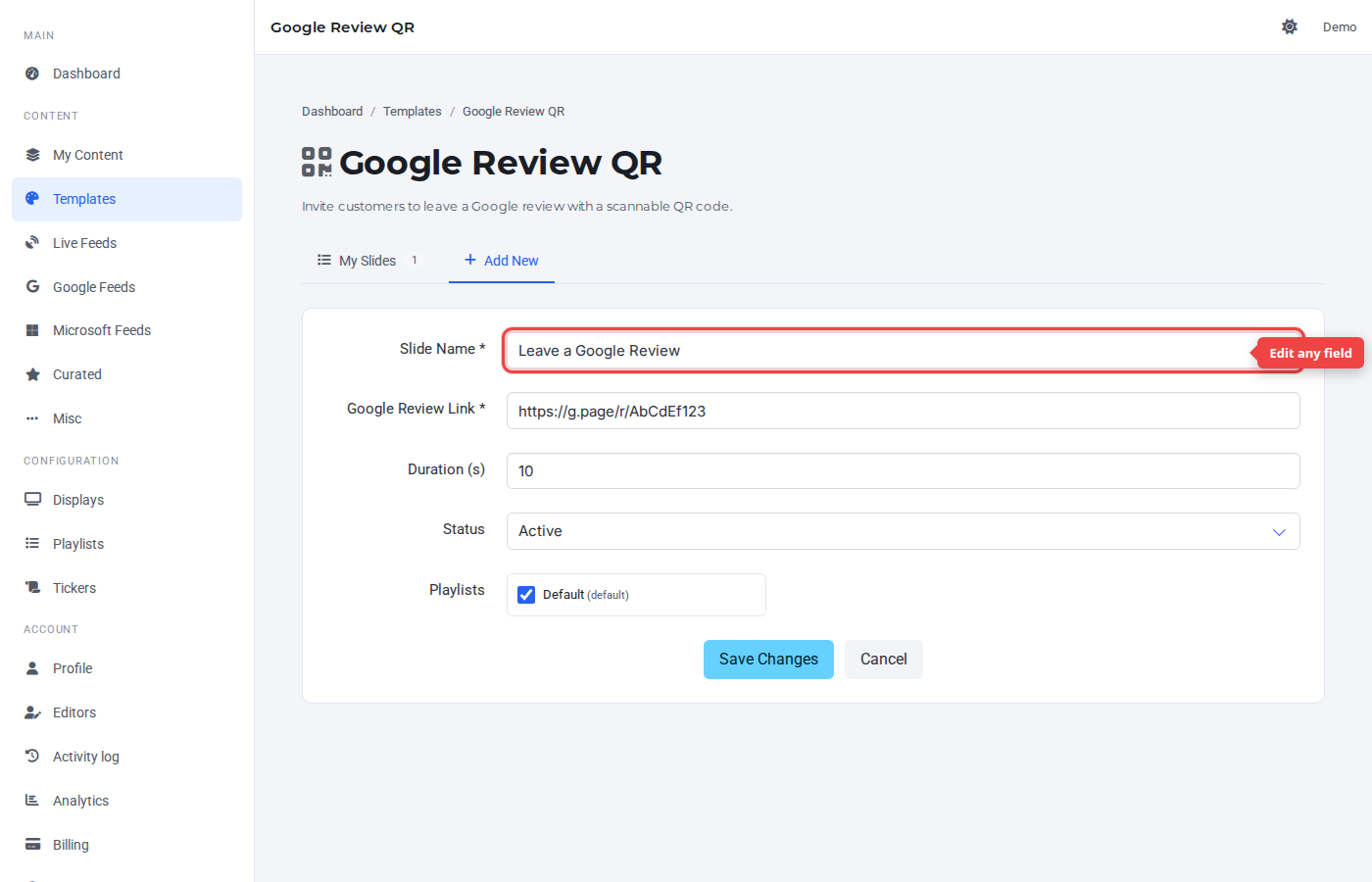Open the Status dropdown
The image size is (1372, 882).
tap(903, 531)
